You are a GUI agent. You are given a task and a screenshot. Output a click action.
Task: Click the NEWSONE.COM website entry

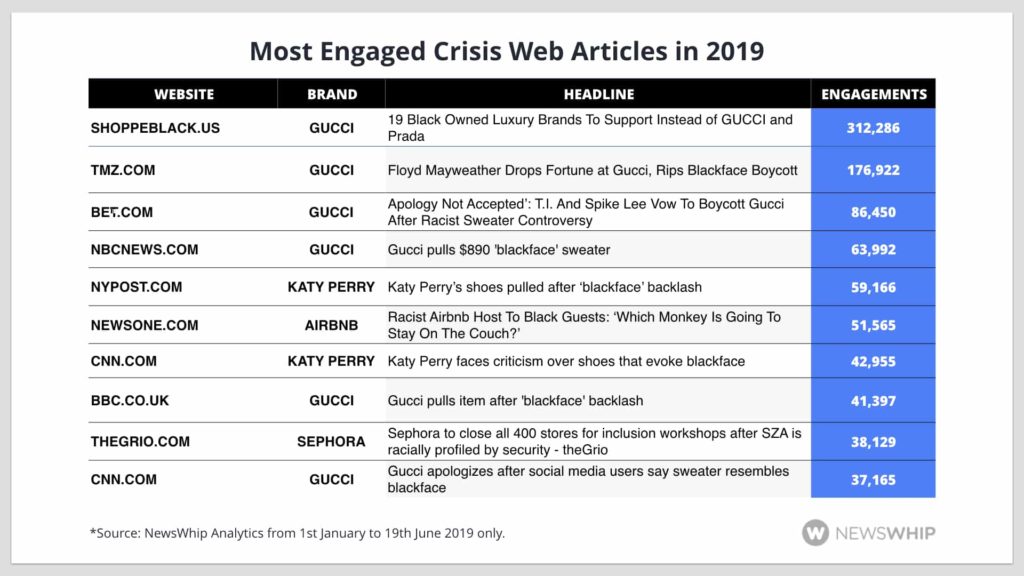coord(144,325)
